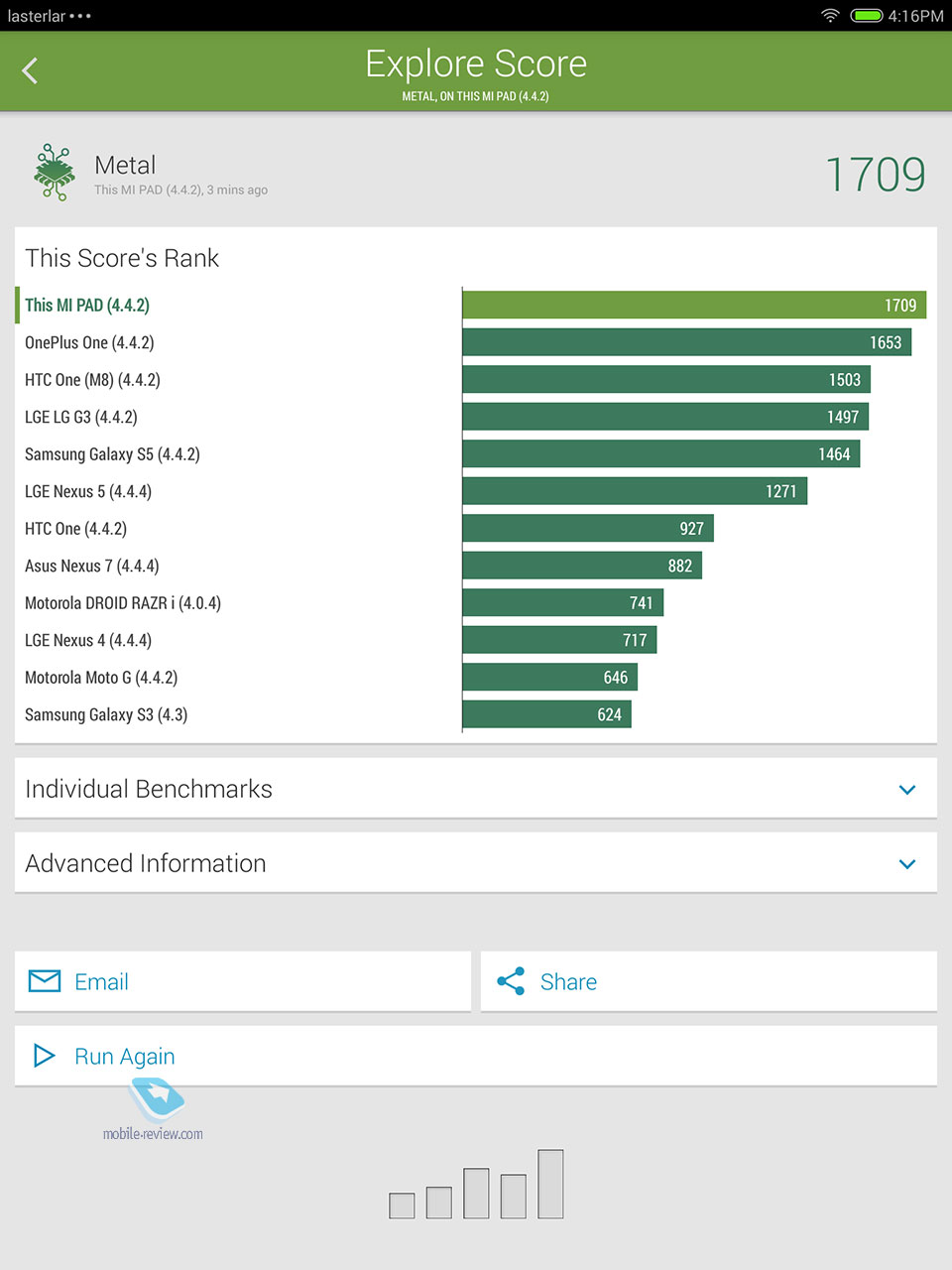The width and height of the screenshot is (952, 1270).
Task: Tap the 1653 score bar
Action: (687, 342)
